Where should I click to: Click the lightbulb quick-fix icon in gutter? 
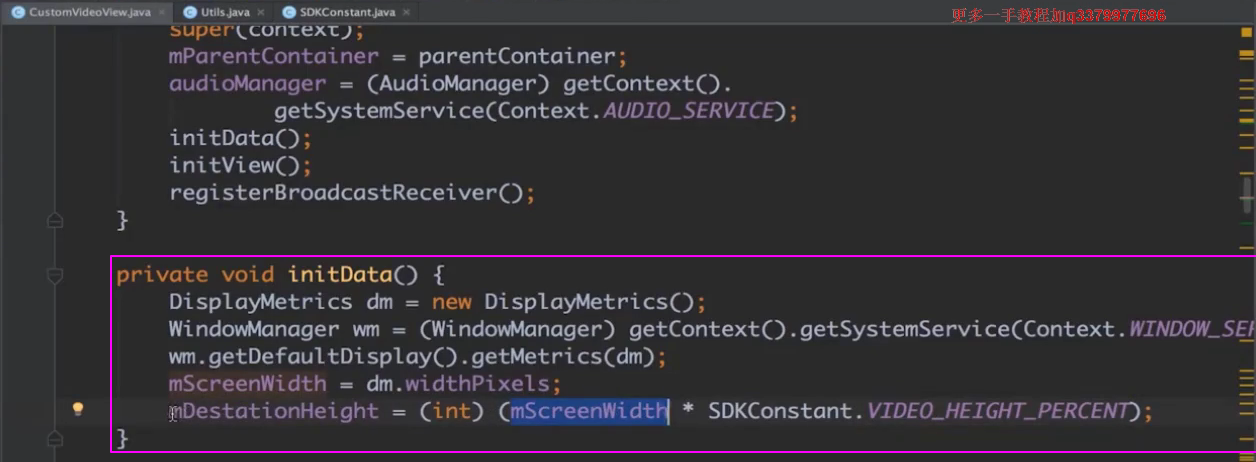pos(77,409)
